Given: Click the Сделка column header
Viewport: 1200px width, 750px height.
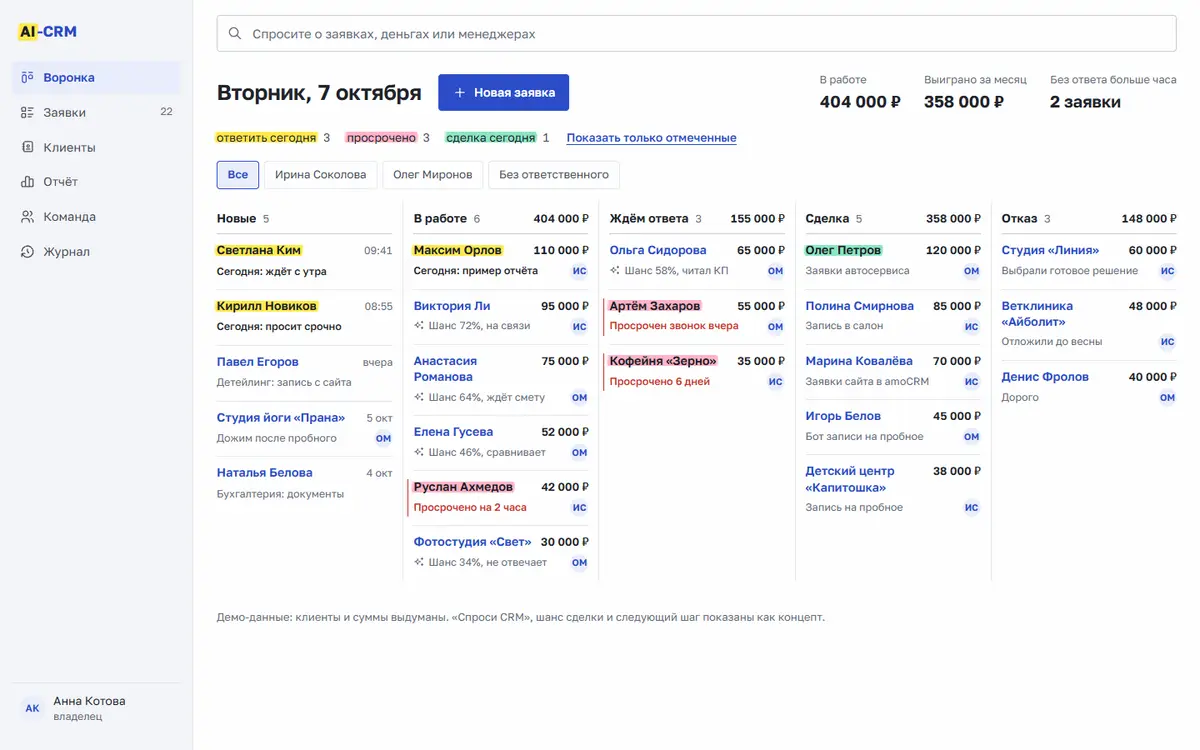Looking at the screenshot, I should [x=827, y=219].
